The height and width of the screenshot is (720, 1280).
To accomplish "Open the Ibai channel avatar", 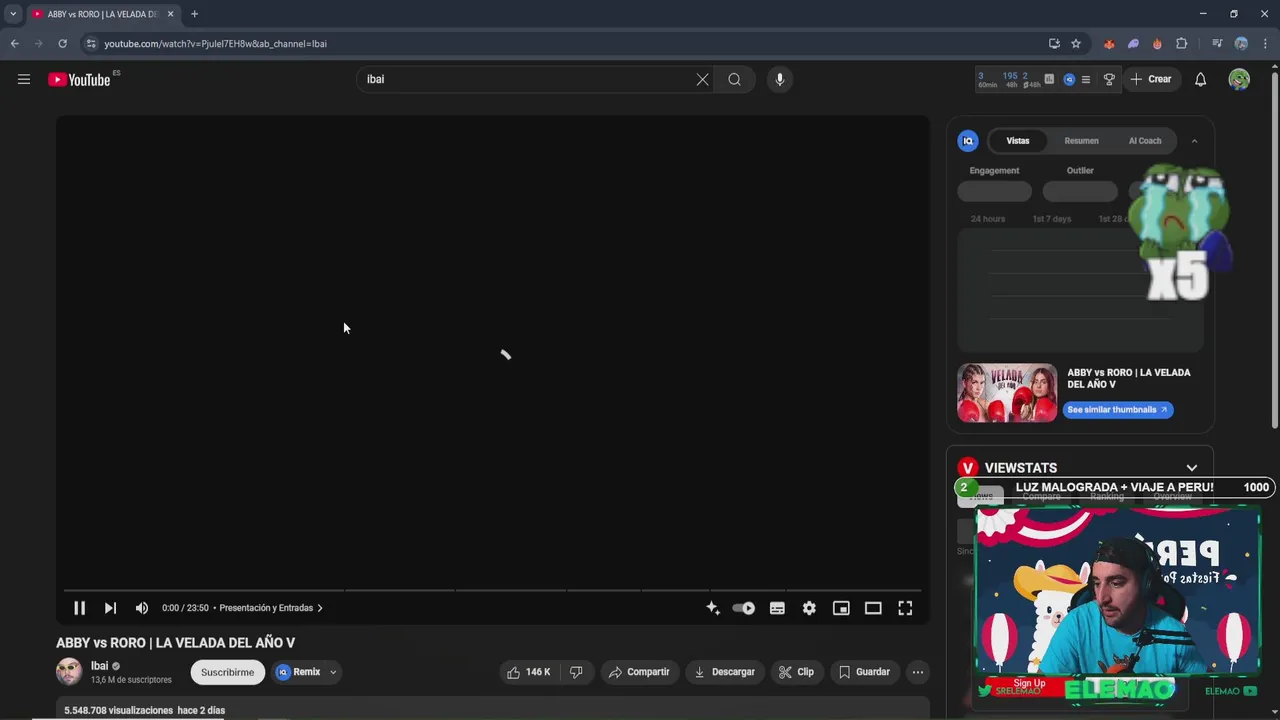I will [x=69, y=672].
